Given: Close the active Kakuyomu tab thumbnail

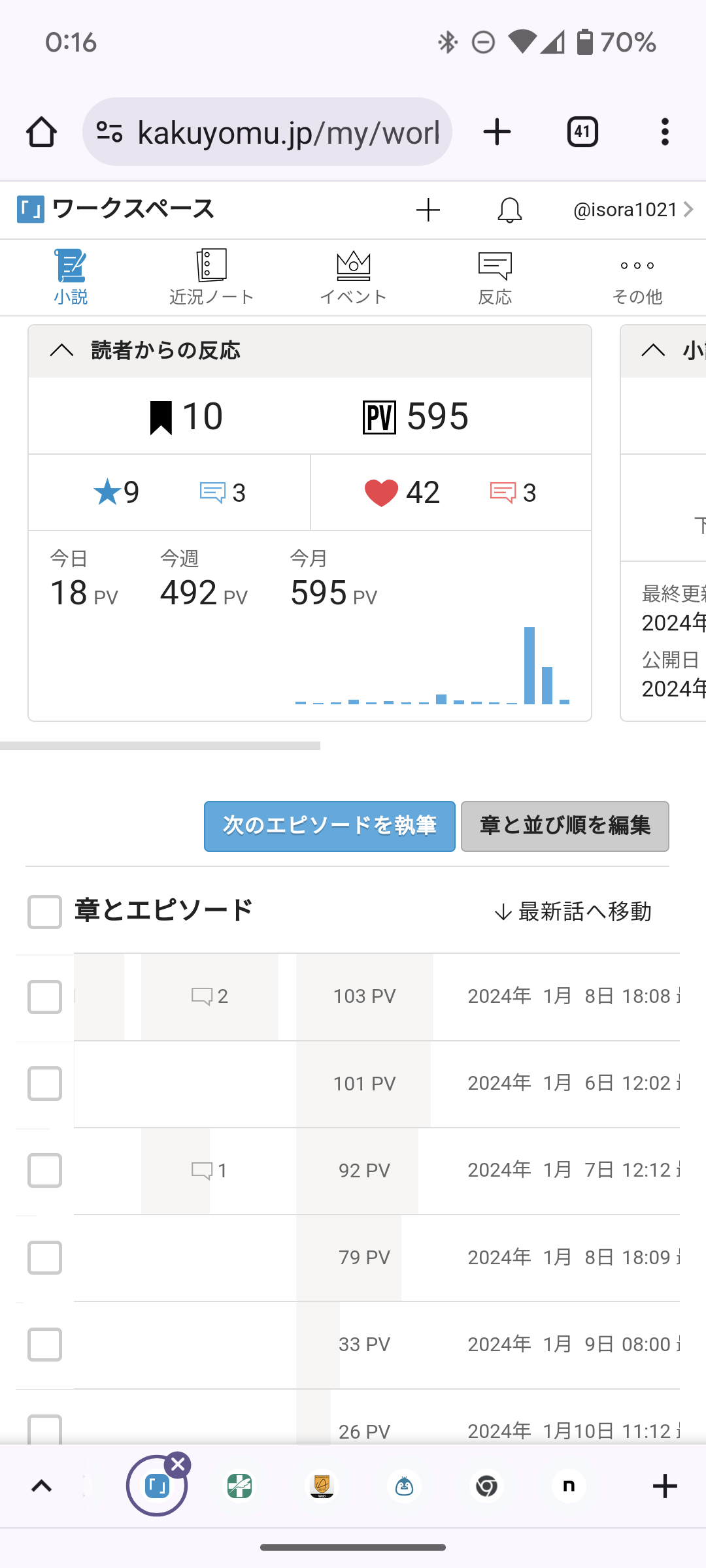Looking at the screenshot, I should pos(178,1465).
